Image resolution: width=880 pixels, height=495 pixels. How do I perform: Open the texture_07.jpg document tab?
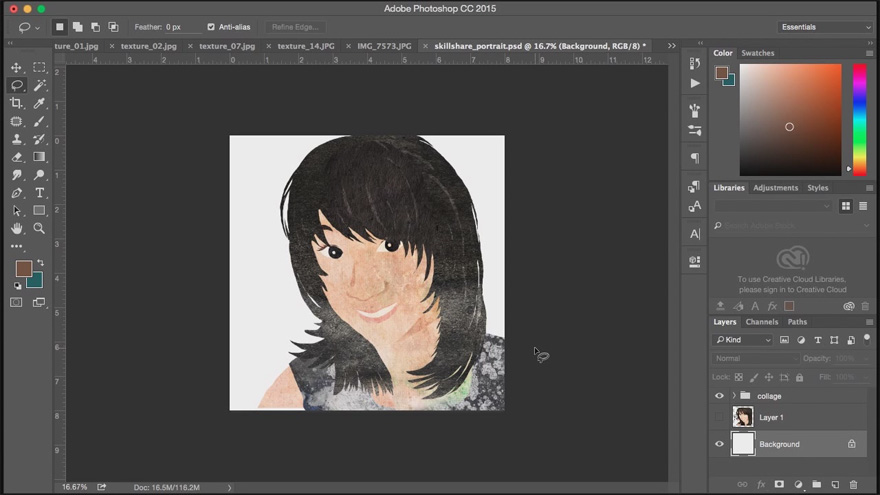coord(227,46)
